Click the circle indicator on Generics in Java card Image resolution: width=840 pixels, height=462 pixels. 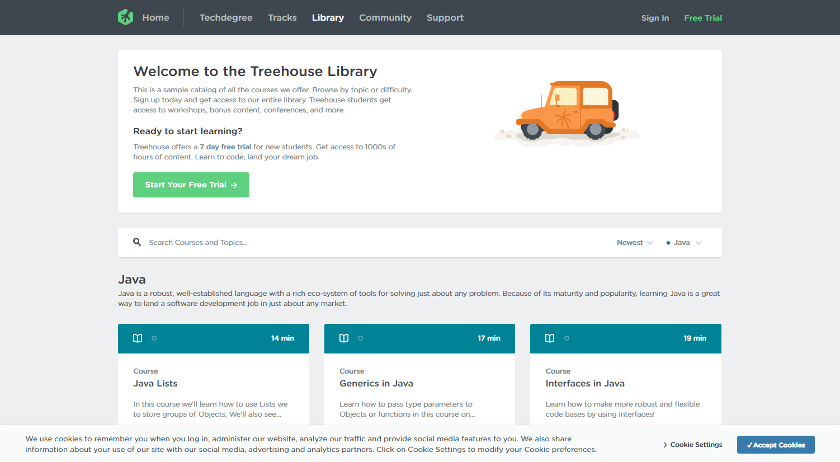(x=361, y=338)
